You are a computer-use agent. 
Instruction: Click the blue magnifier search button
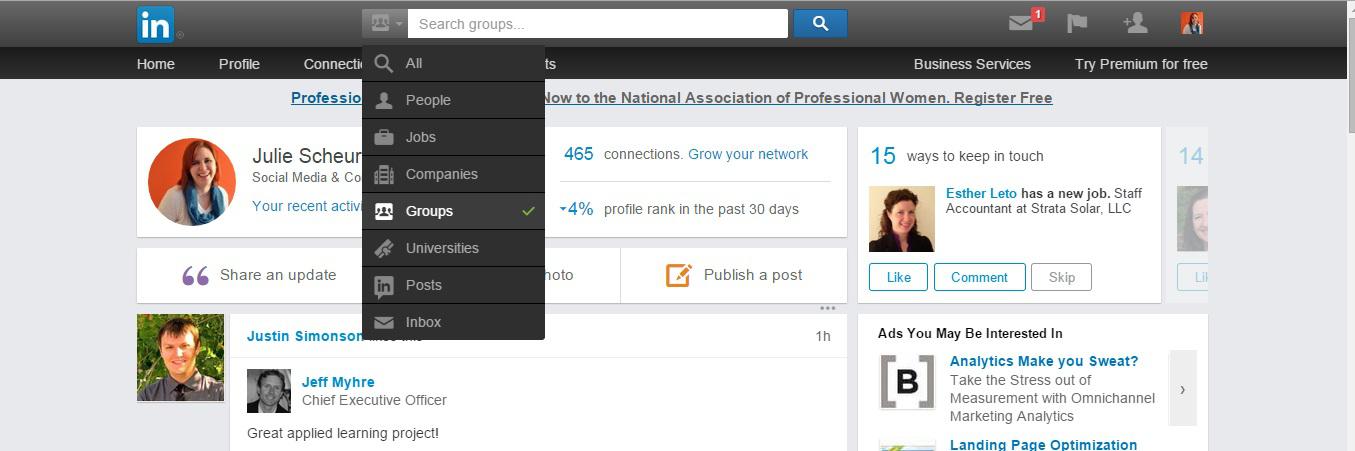click(x=820, y=23)
